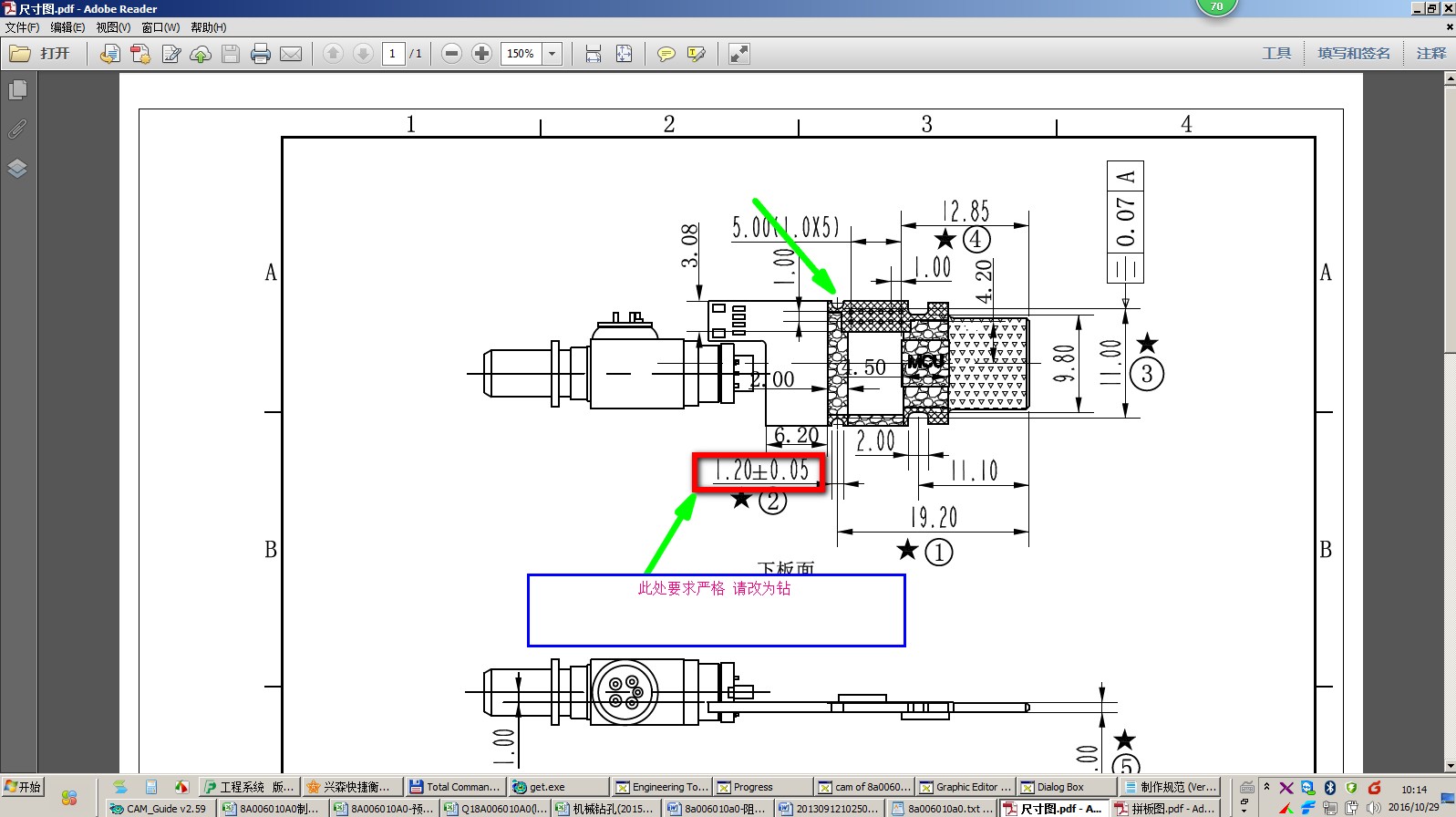Switch to 兴森快捷衡 taskbar window
This screenshot has width=1456, height=817.
pyautogui.click(x=352, y=787)
